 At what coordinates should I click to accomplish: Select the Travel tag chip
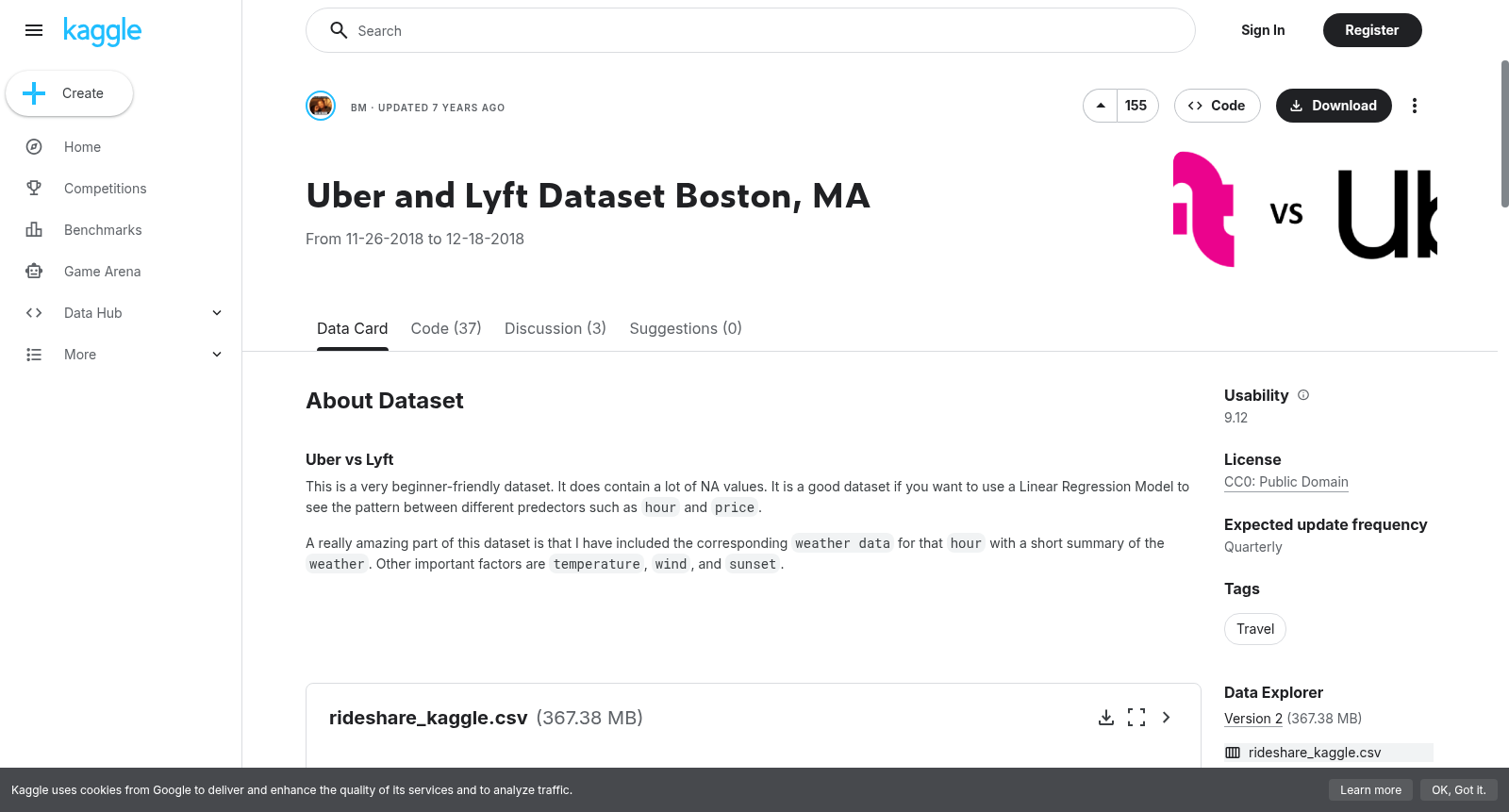[x=1255, y=629]
